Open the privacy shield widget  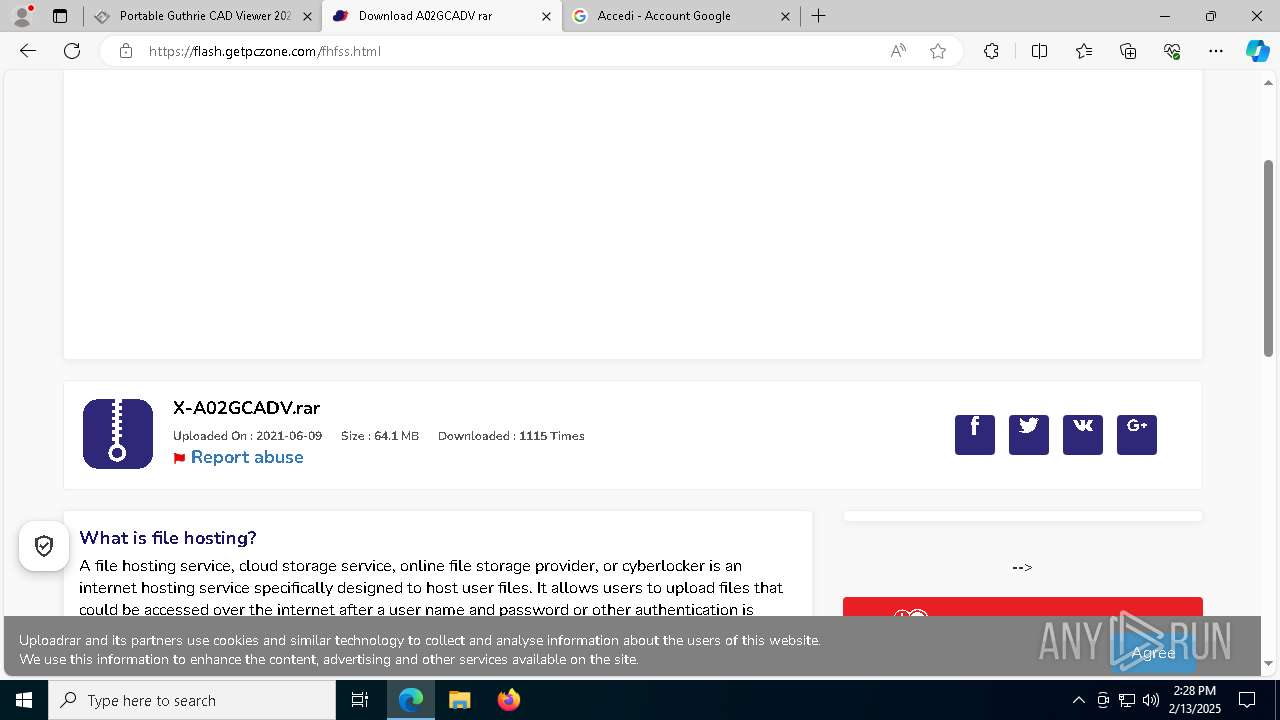click(44, 546)
